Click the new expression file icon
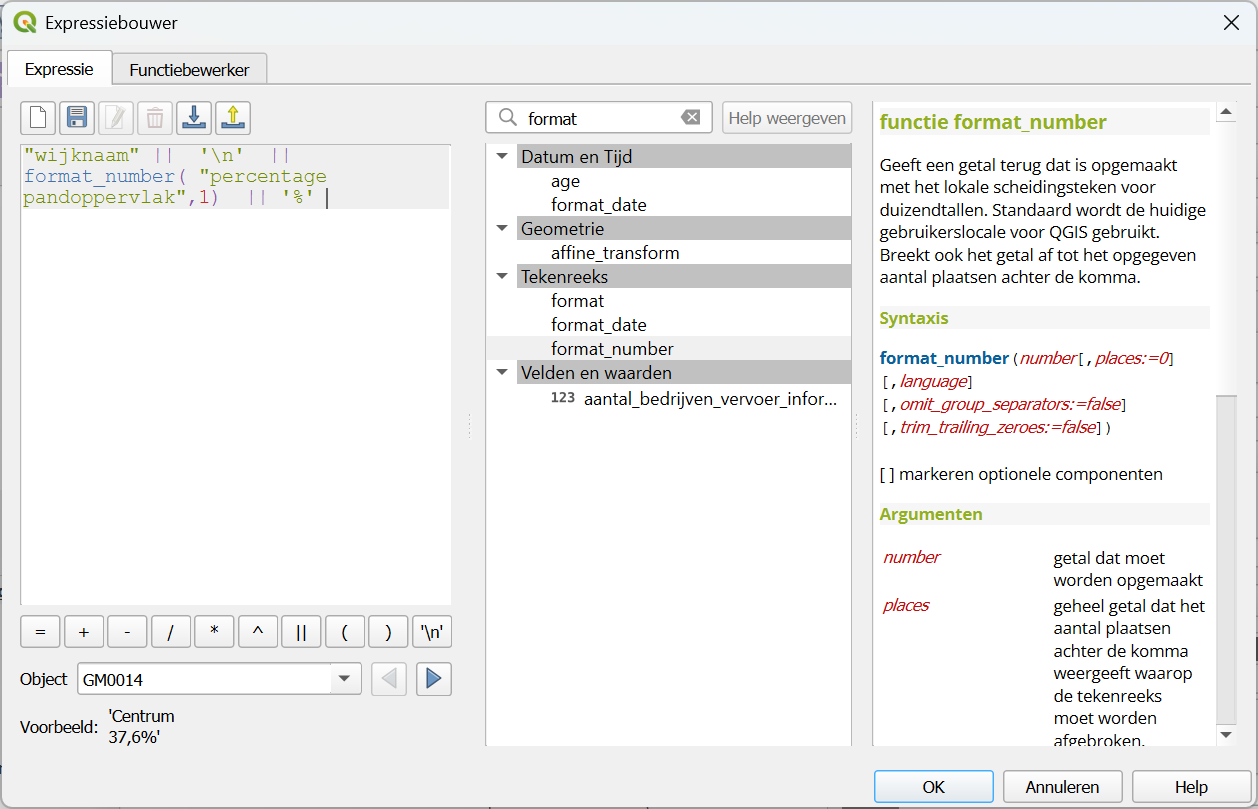Screen dimensions: 1258x809 38,118
